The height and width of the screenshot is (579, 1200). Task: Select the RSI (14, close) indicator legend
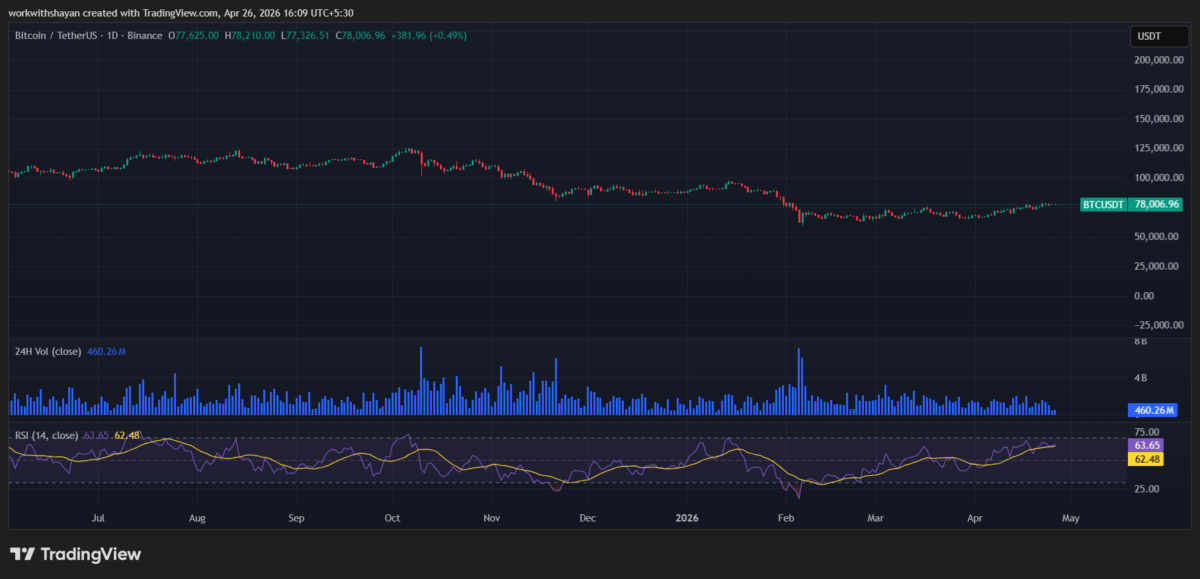point(46,435)
